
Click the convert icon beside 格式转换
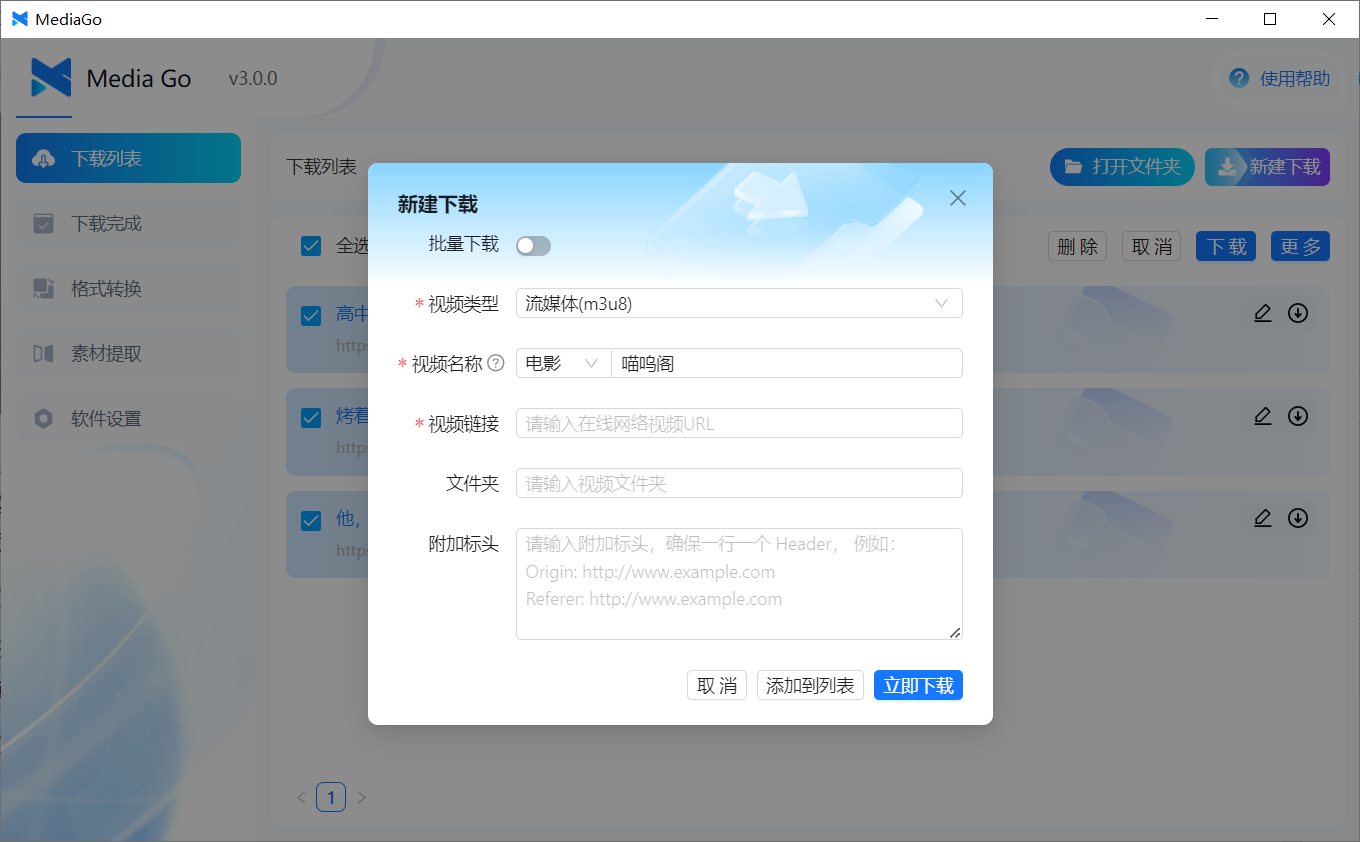click(43, 288)
